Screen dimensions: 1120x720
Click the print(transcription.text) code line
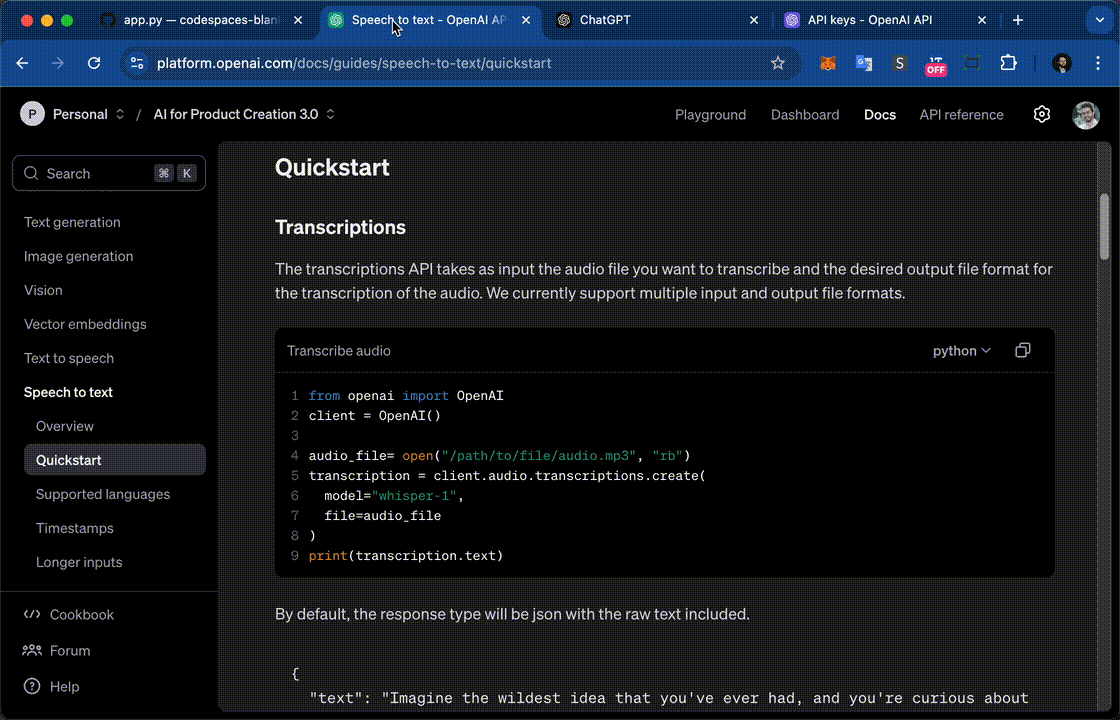[406, 556]
